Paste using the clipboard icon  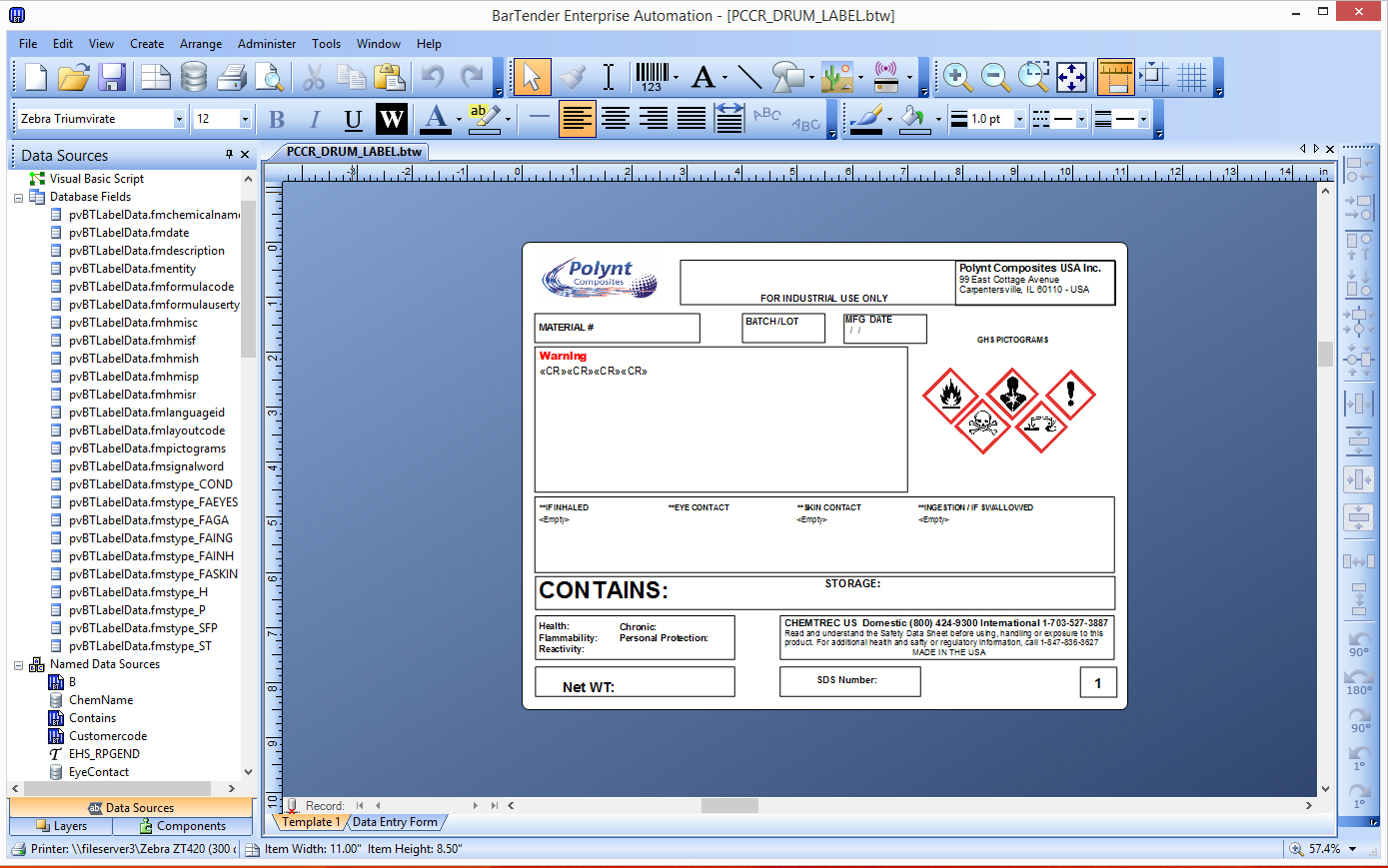click(389, 77)
